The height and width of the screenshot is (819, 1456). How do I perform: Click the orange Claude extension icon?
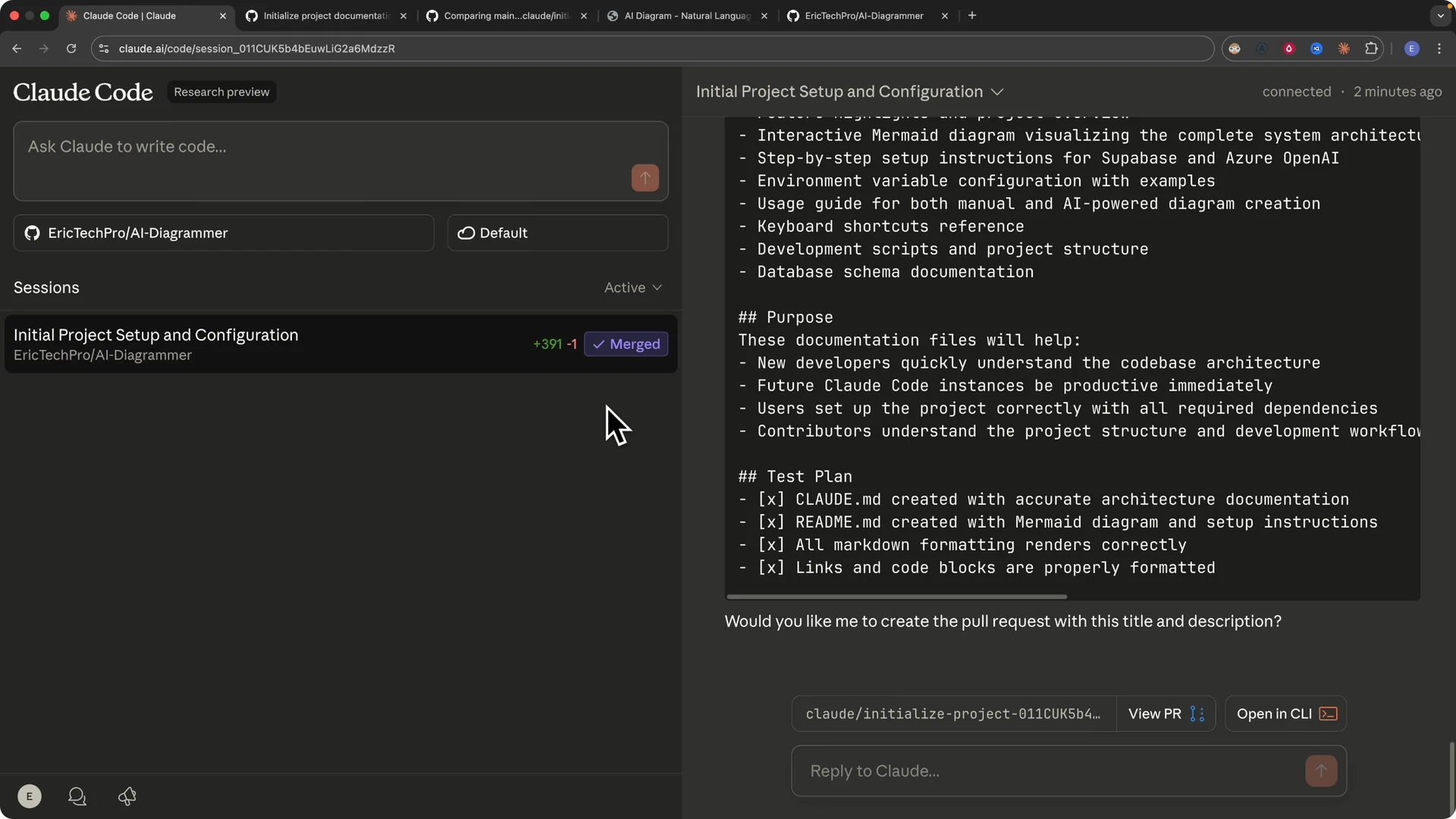(1344, 49)
